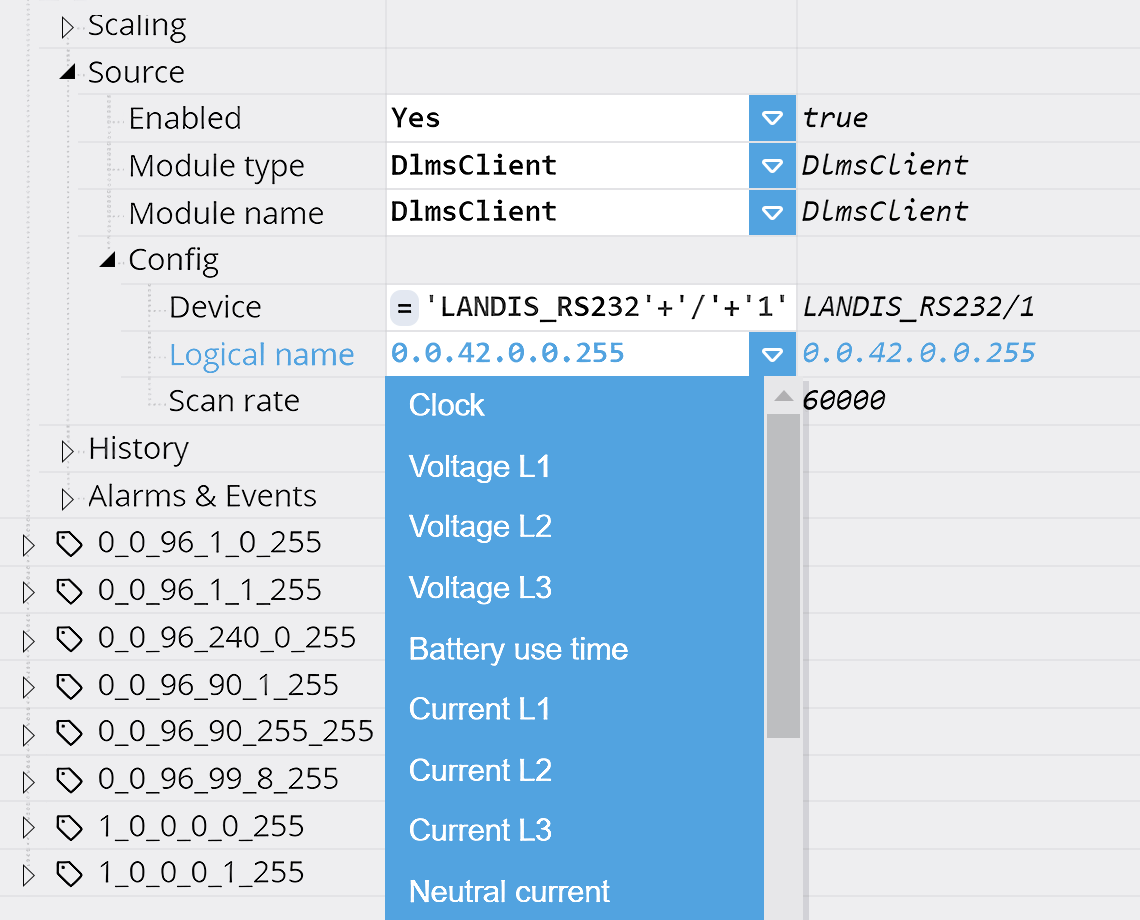Viewport: 1140px width, 920px height.
Task: Select Voltage L3 from the logical name list
Action: tap(479, 587)
